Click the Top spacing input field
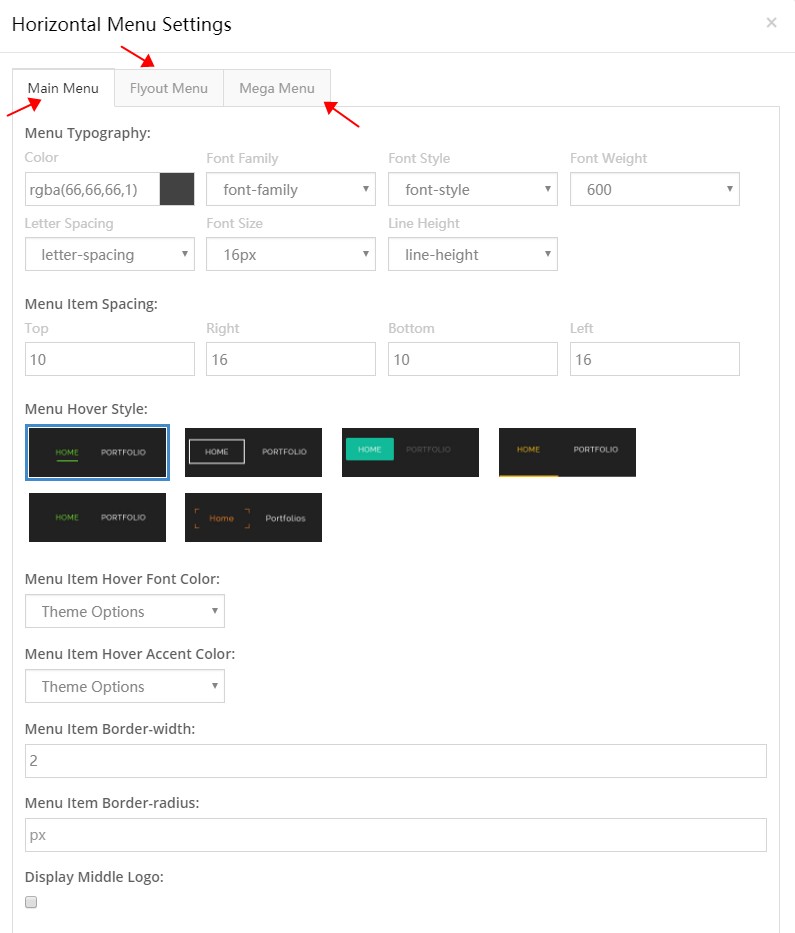The image size is (795, 933). click(x=109, y=359)
